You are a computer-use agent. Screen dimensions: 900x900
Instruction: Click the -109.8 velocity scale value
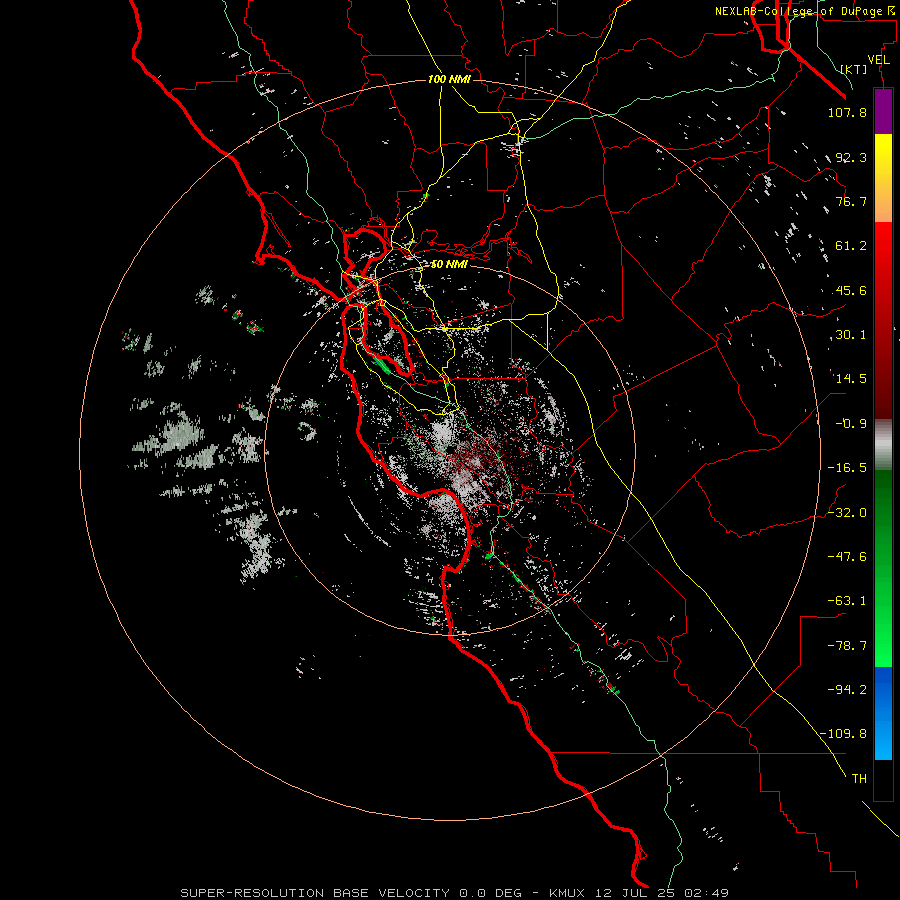click(x=844, y=734)
